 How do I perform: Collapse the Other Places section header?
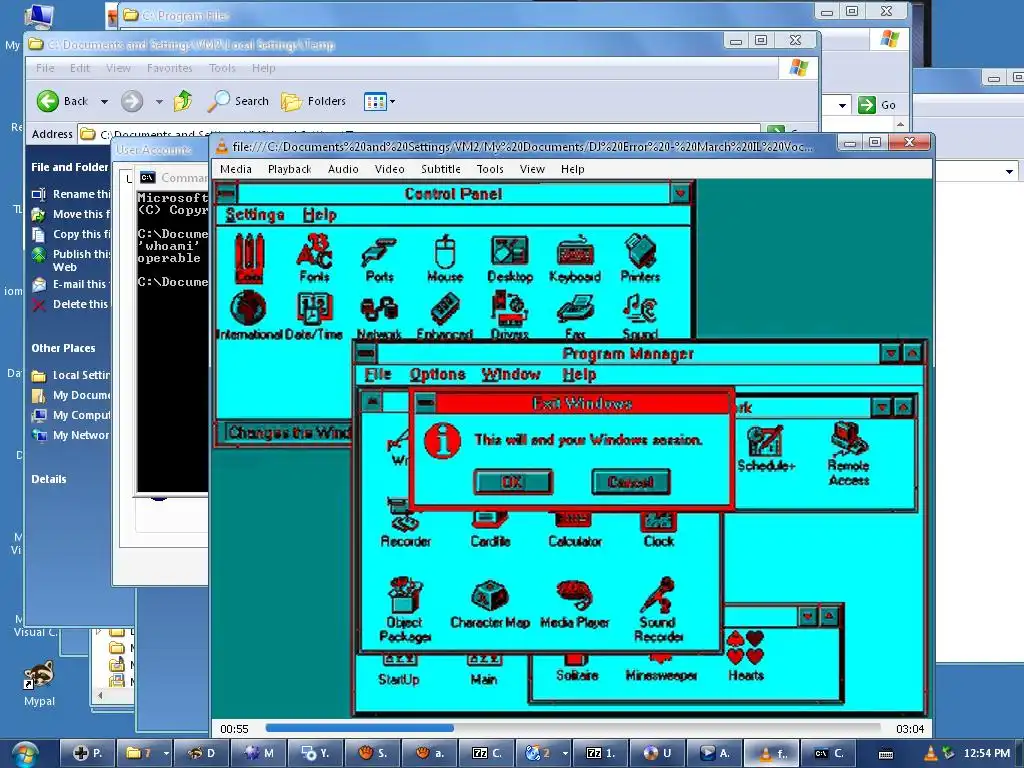click(x=63, y=348)
